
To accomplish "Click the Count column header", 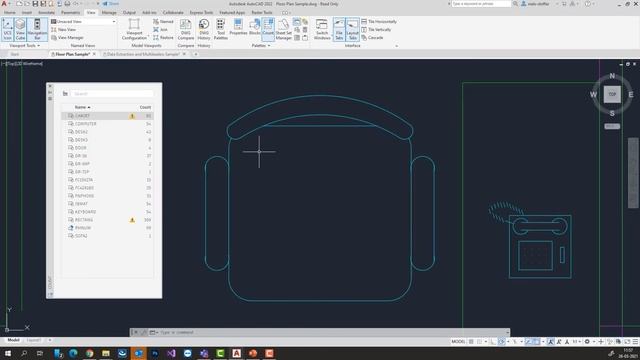I will 145,107.
